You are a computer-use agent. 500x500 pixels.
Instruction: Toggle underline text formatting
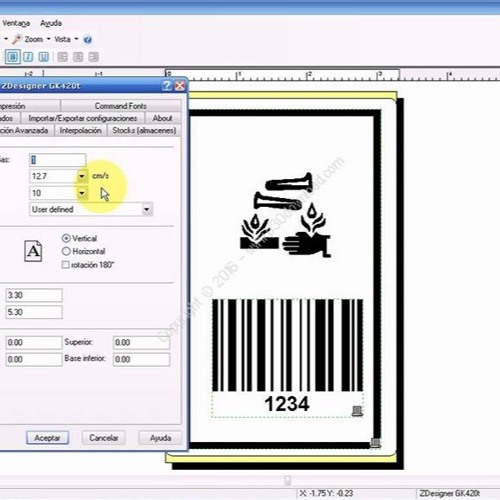pyautogui.click(x=43, y=57)
